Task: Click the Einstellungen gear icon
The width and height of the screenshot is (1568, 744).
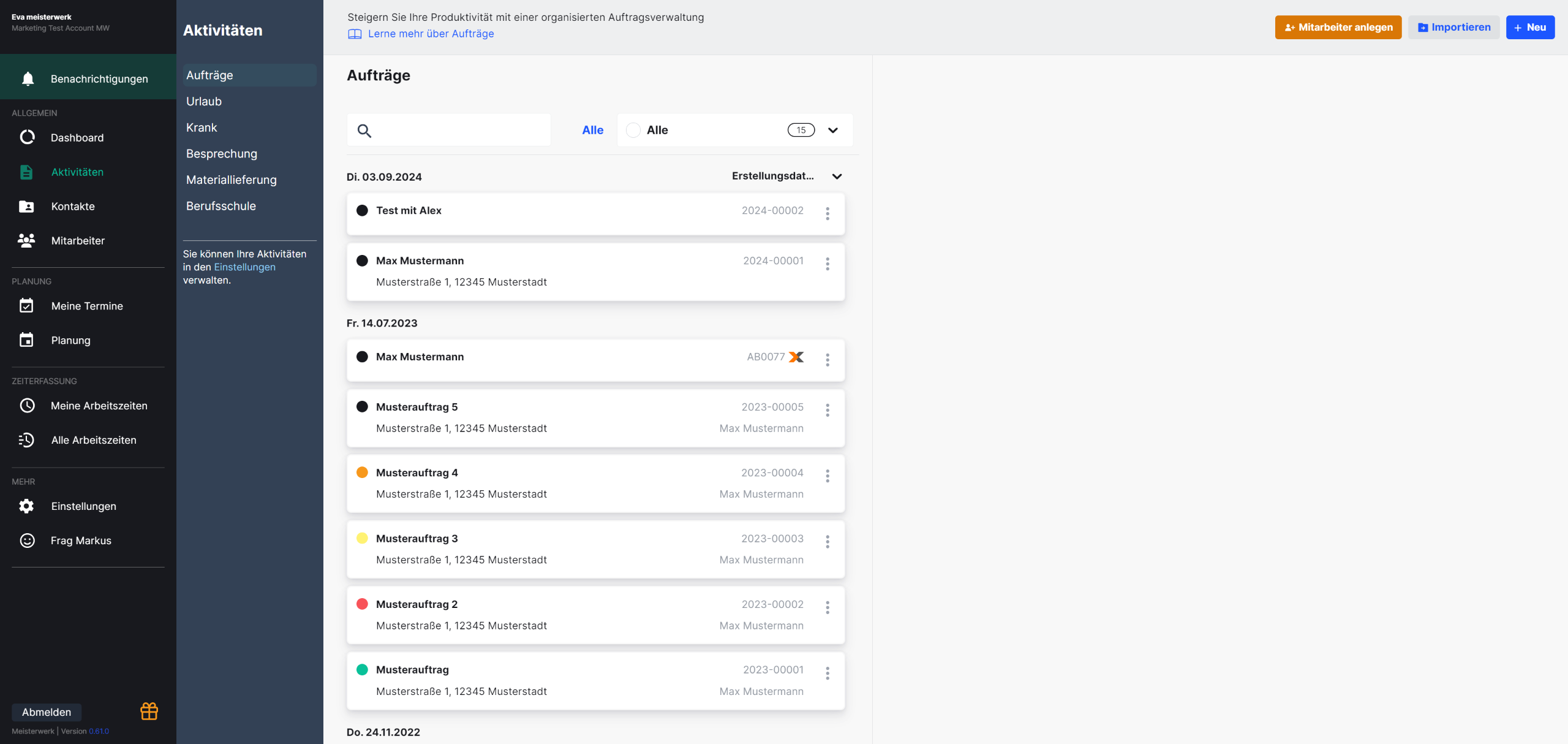Action: (x=26, y=506)
